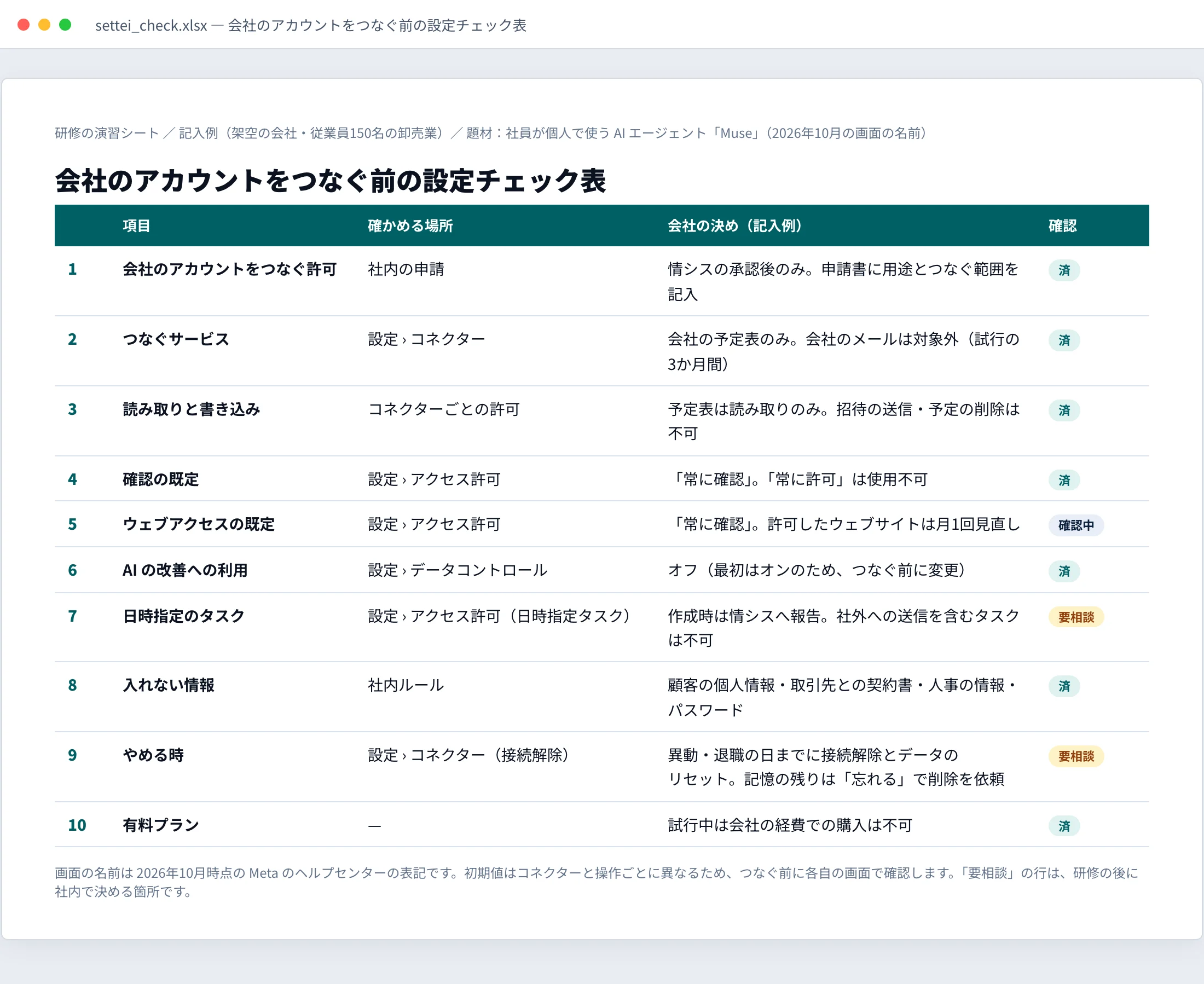The image size is (1204, 984).
Task: Click the cell オフ（最初はオンのため、つなぐ前に変更）
Action: pos(817,570)
